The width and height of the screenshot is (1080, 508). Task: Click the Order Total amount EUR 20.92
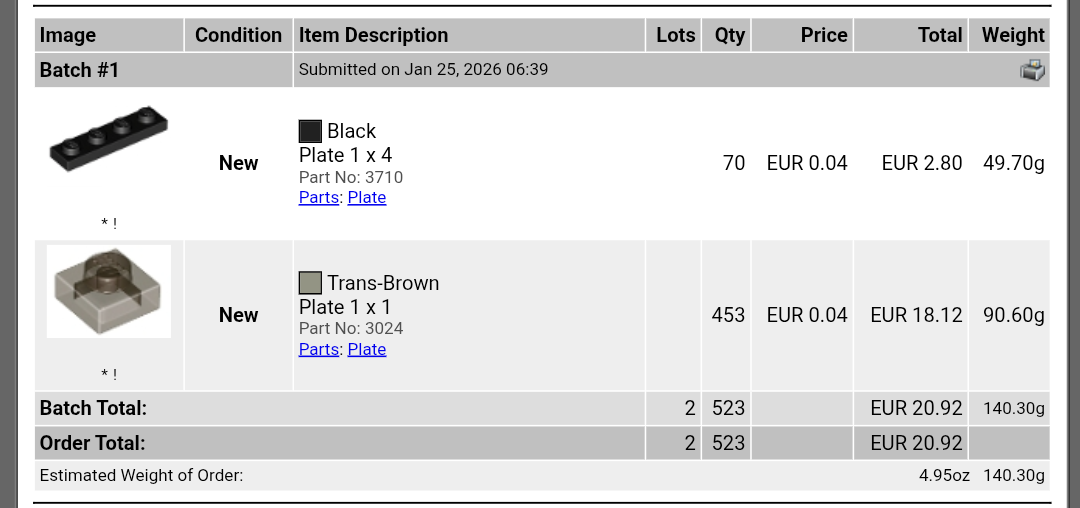916,442
